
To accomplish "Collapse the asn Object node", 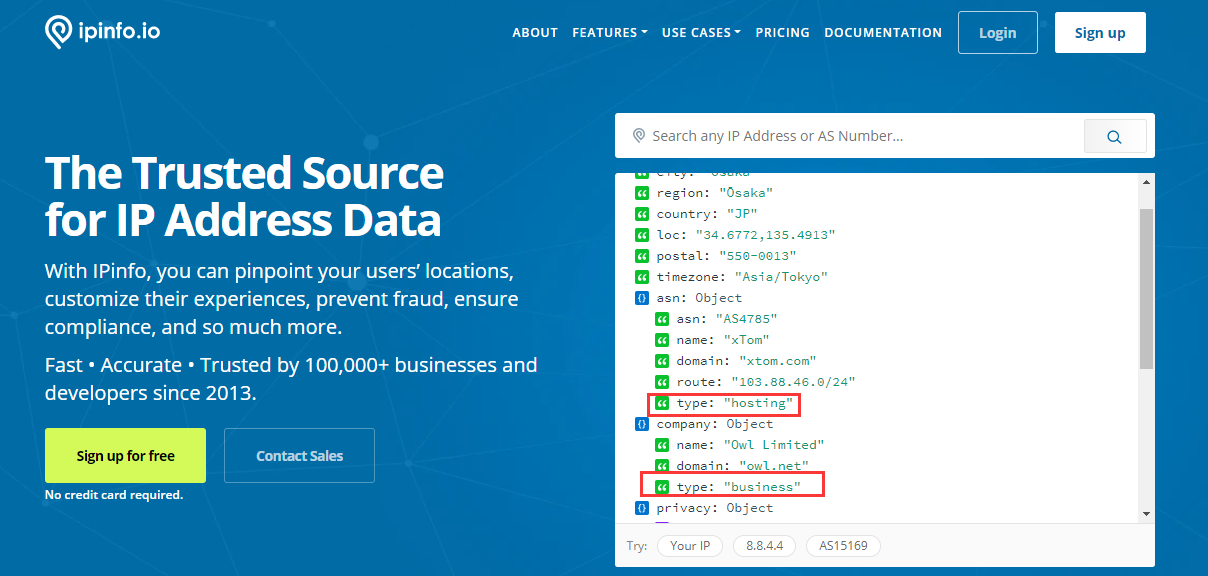I will click(x=642, y=298).
